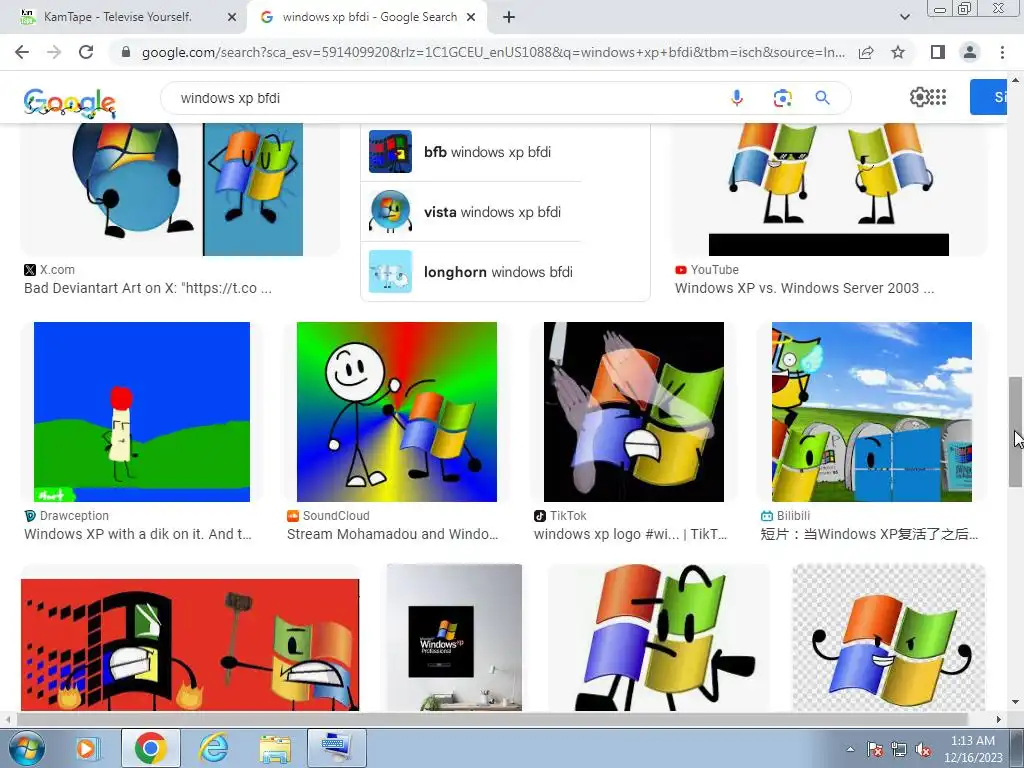Open the X.com Bad Deviantart Art image
1024x768 pixels.
tap(180, 189)
